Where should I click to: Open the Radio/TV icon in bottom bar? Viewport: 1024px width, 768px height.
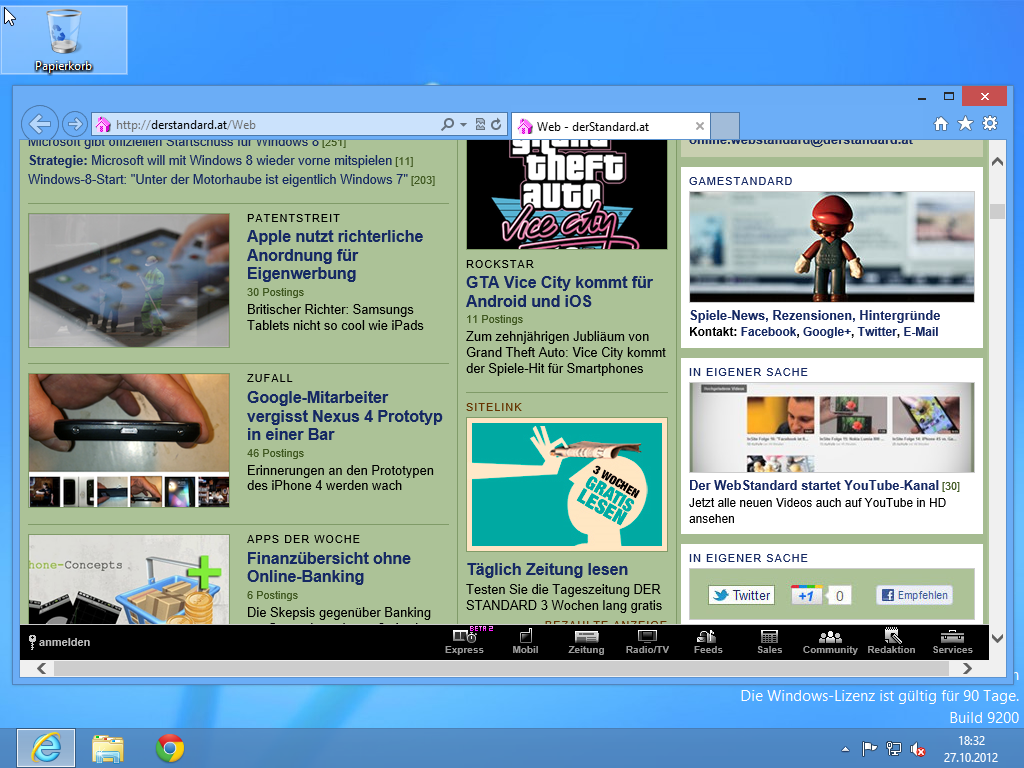[647, 641]
